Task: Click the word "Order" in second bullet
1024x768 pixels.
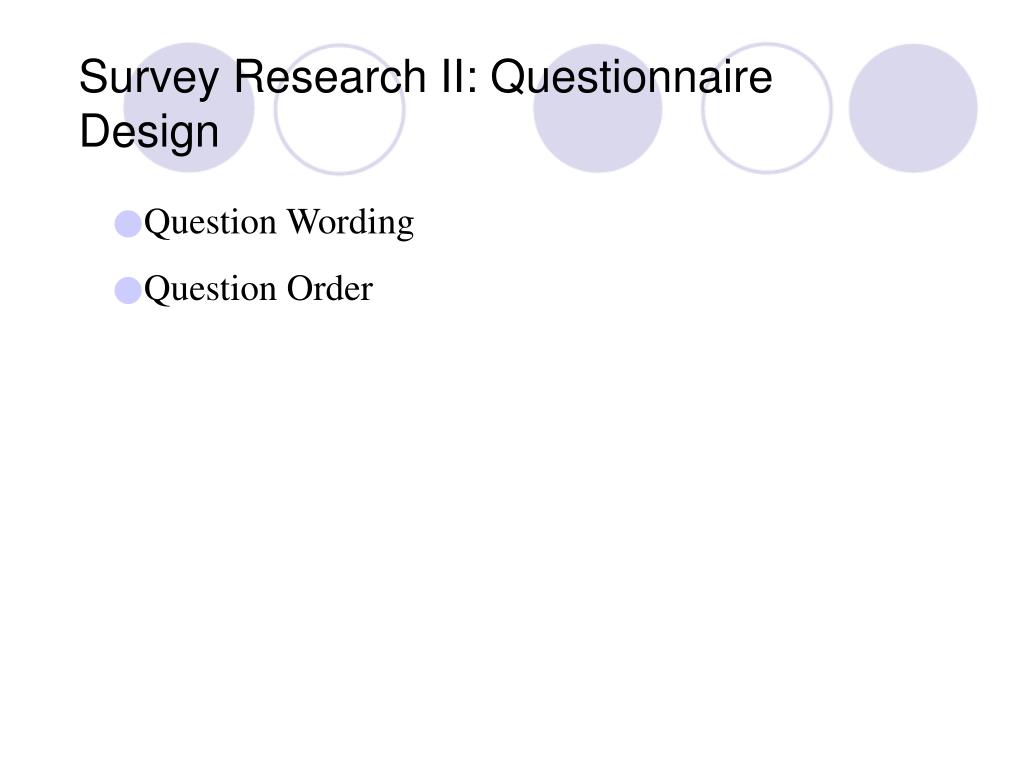Action: click(330, 288)
